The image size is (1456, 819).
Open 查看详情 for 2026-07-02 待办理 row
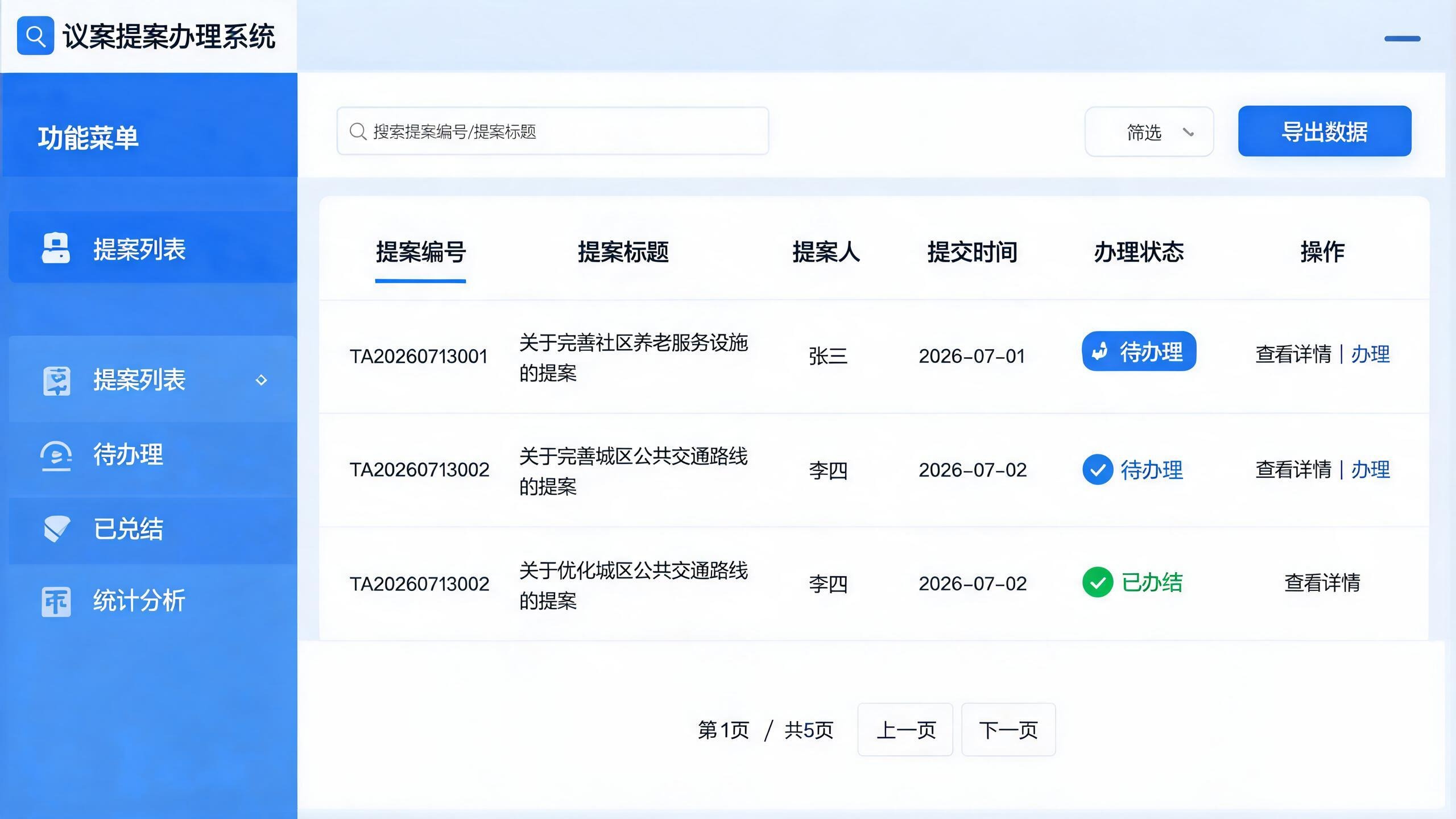pos(1293,470)
